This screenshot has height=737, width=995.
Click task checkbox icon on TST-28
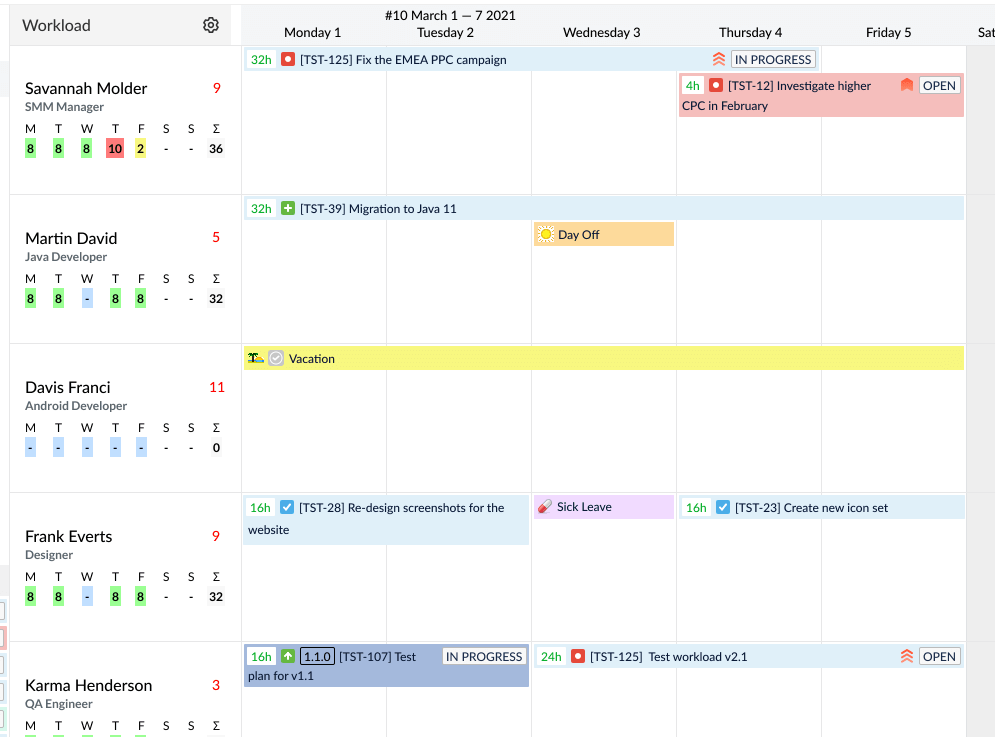pos(287,507)
